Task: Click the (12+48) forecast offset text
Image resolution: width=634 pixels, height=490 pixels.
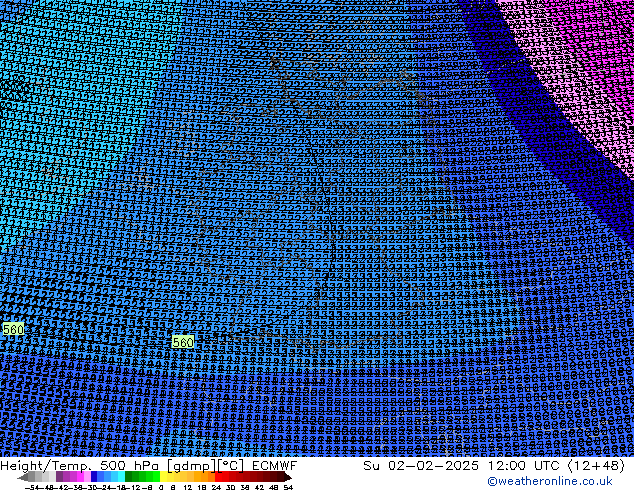Action: pos(597,466)
